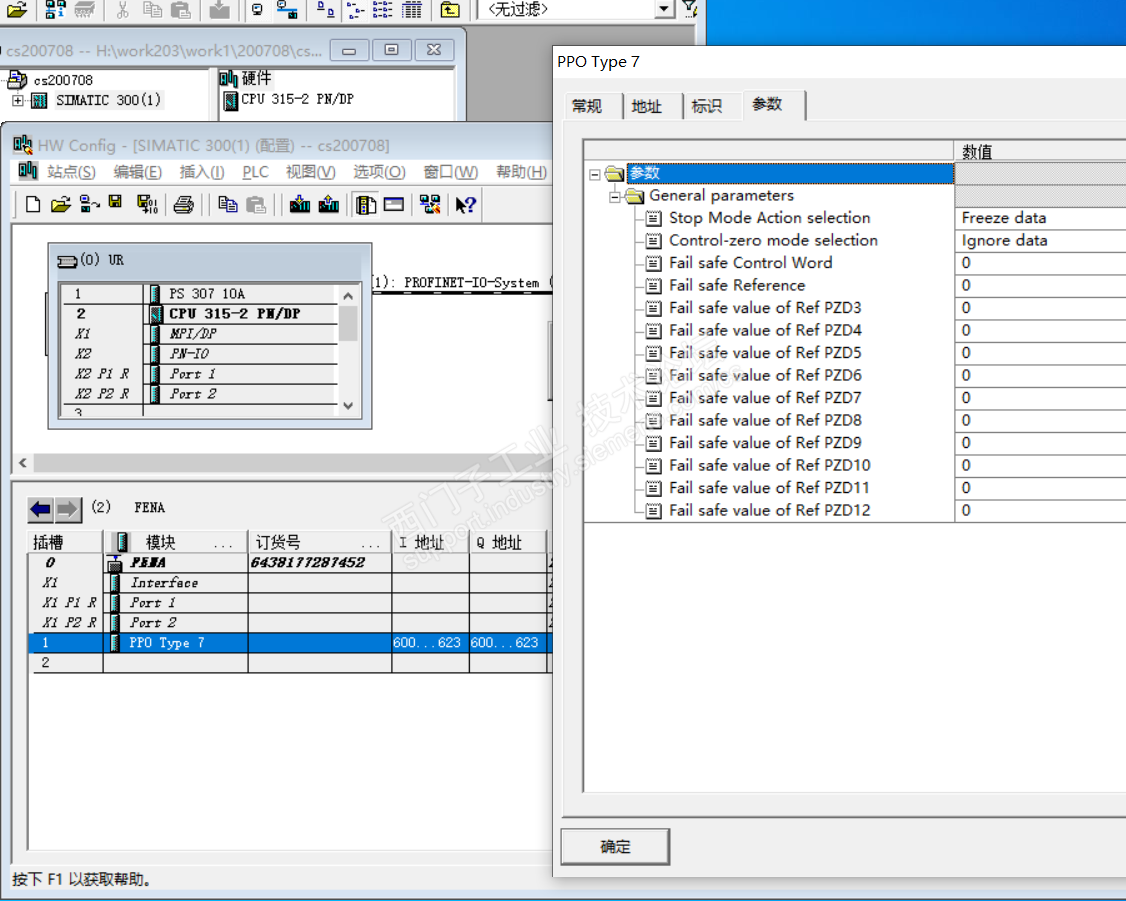Click the forward arrow in the FENA panel
Image resolution: width=1126 pixels, height=901 pixels.
(x=67, y=510)
